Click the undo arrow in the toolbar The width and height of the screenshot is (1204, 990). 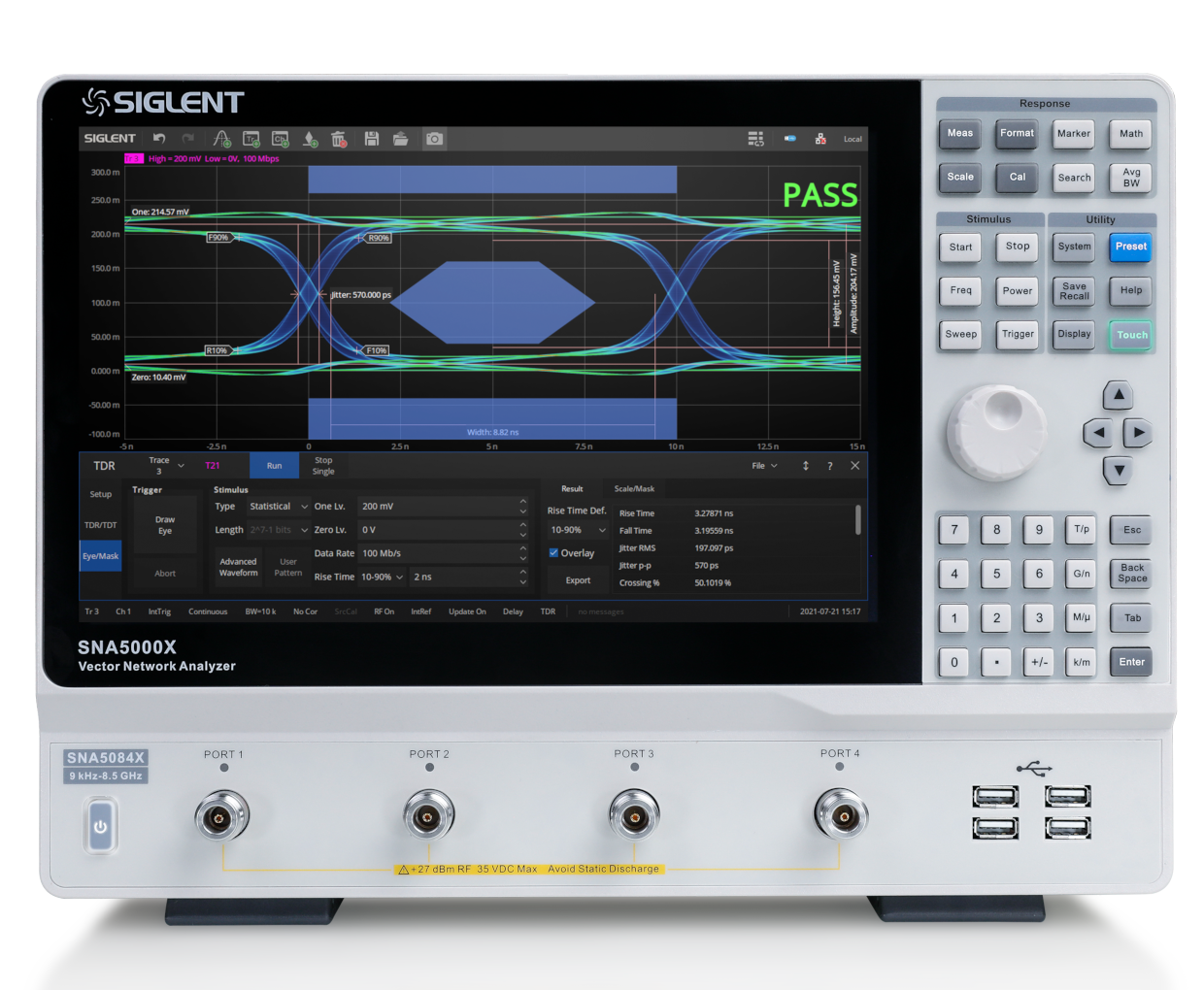click(159, 139)
